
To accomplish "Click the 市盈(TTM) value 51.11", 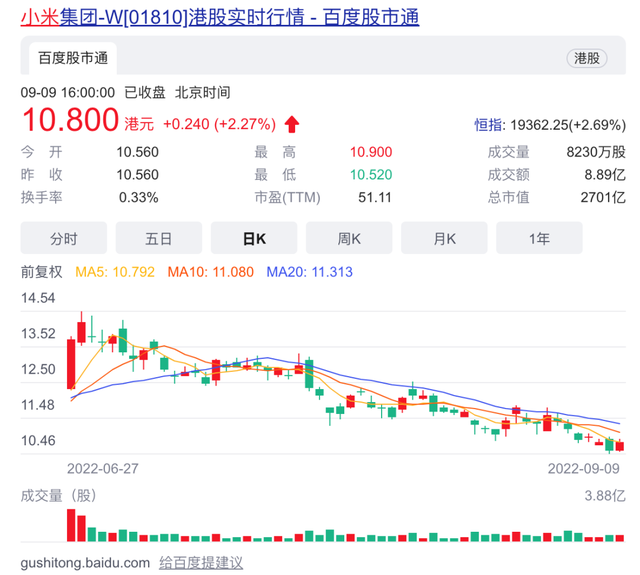I will point(375,198).
